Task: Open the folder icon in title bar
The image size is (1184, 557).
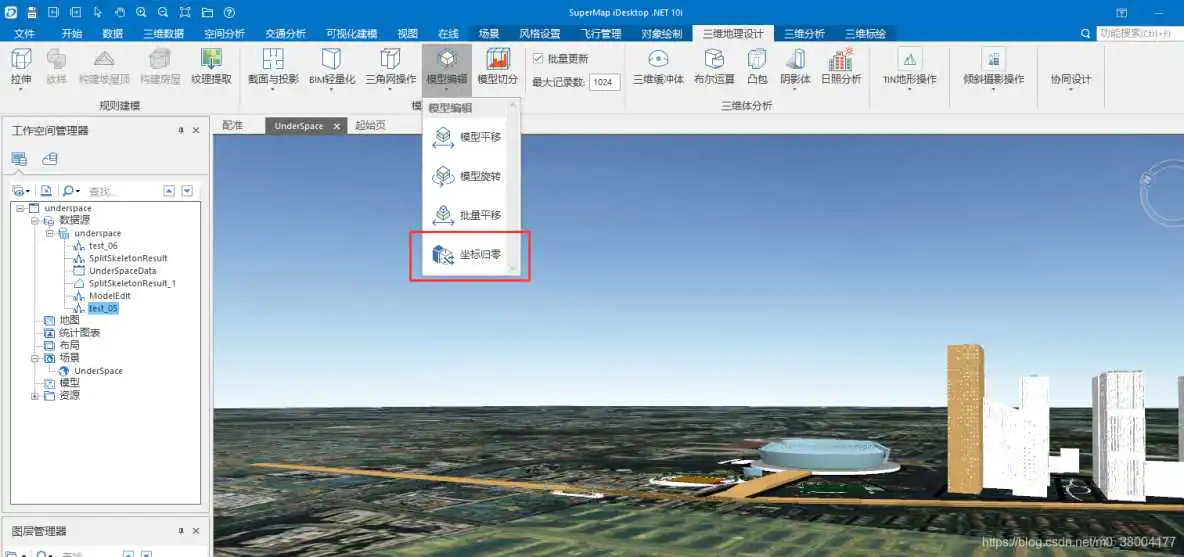Action: tap(208, 13)
